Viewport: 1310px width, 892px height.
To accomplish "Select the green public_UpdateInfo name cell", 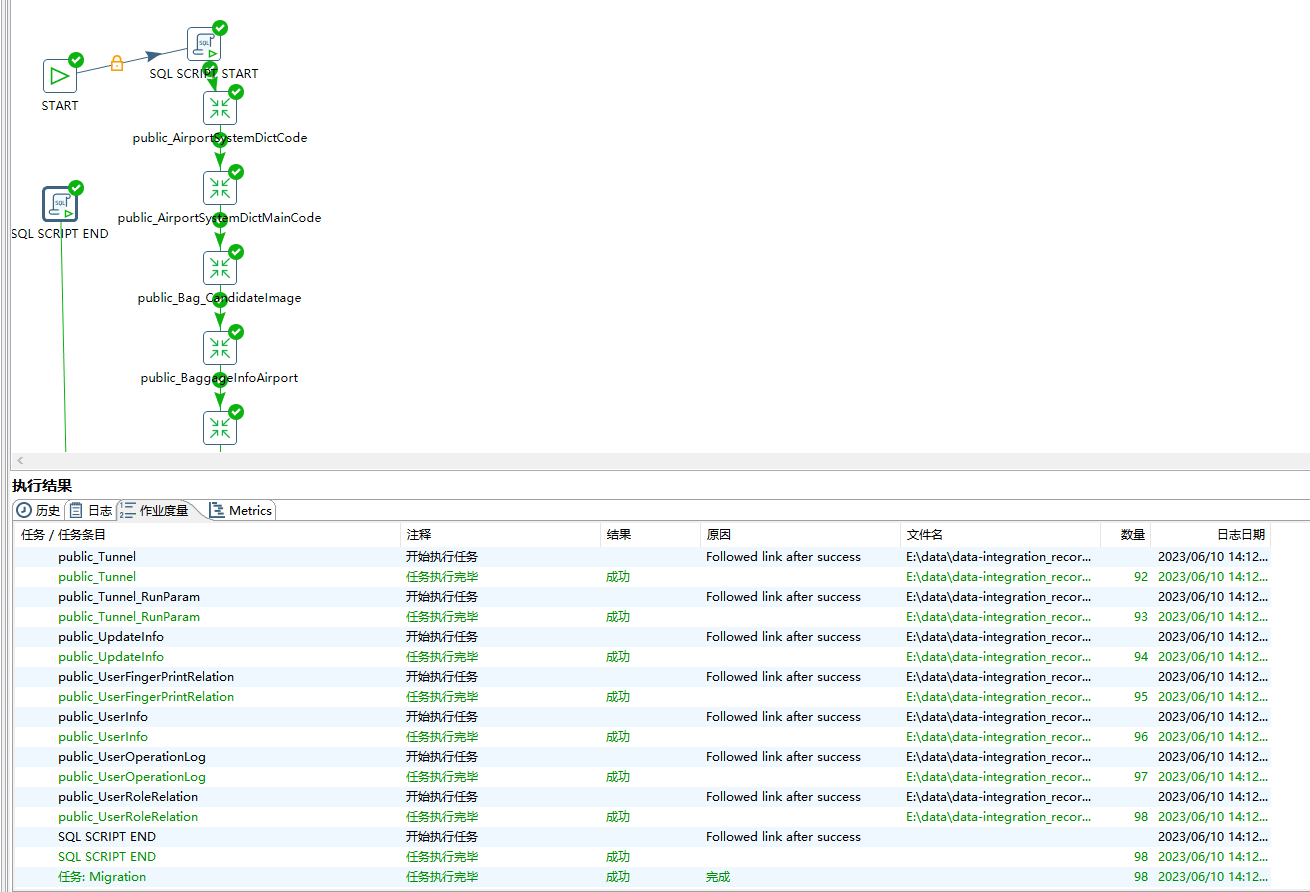I will [111, 657].
